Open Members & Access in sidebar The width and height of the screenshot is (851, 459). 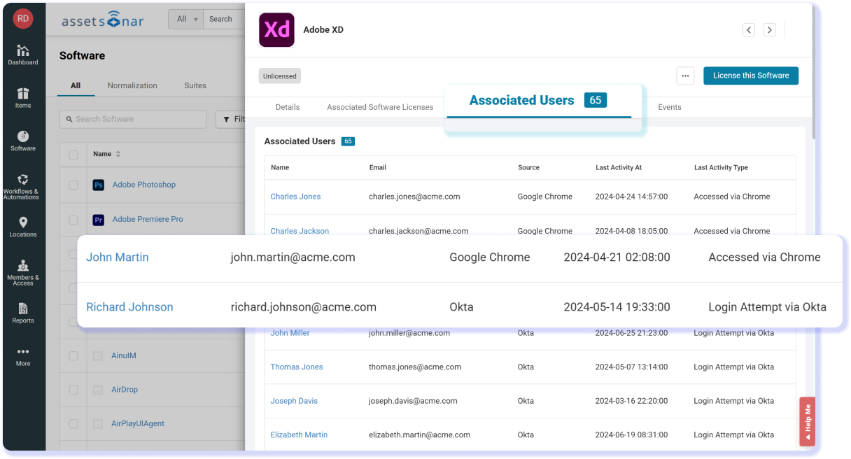pyautogui.click(x=23, y=272)
